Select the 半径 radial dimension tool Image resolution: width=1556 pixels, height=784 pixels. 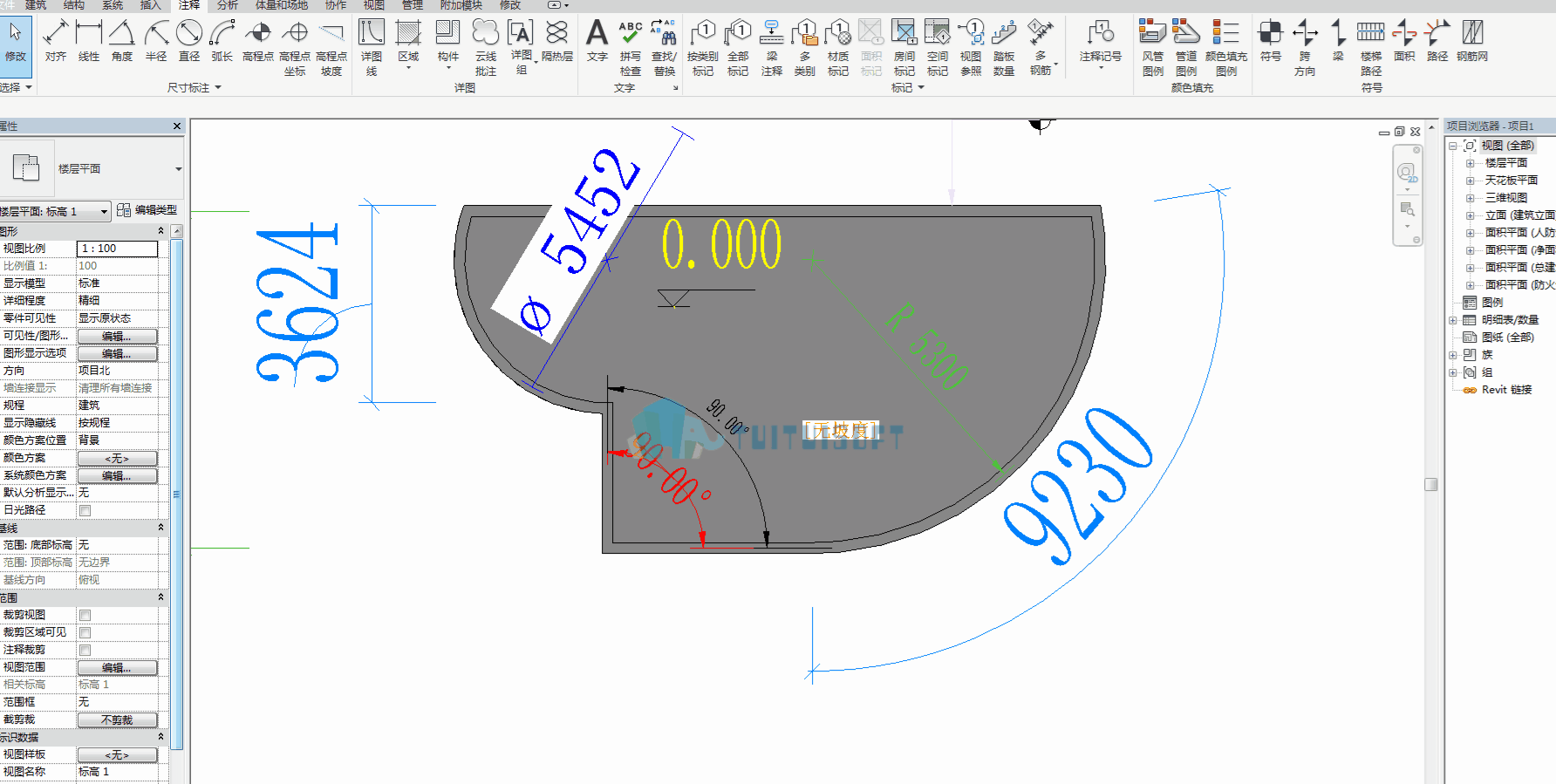click(156, 41)
